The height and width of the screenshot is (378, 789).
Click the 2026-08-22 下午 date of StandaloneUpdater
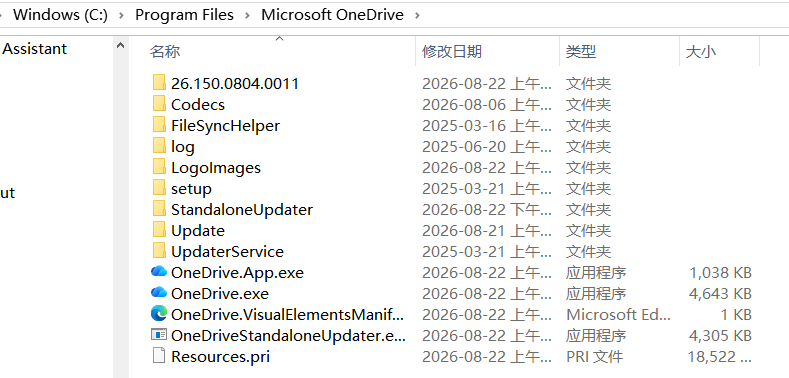487,209
